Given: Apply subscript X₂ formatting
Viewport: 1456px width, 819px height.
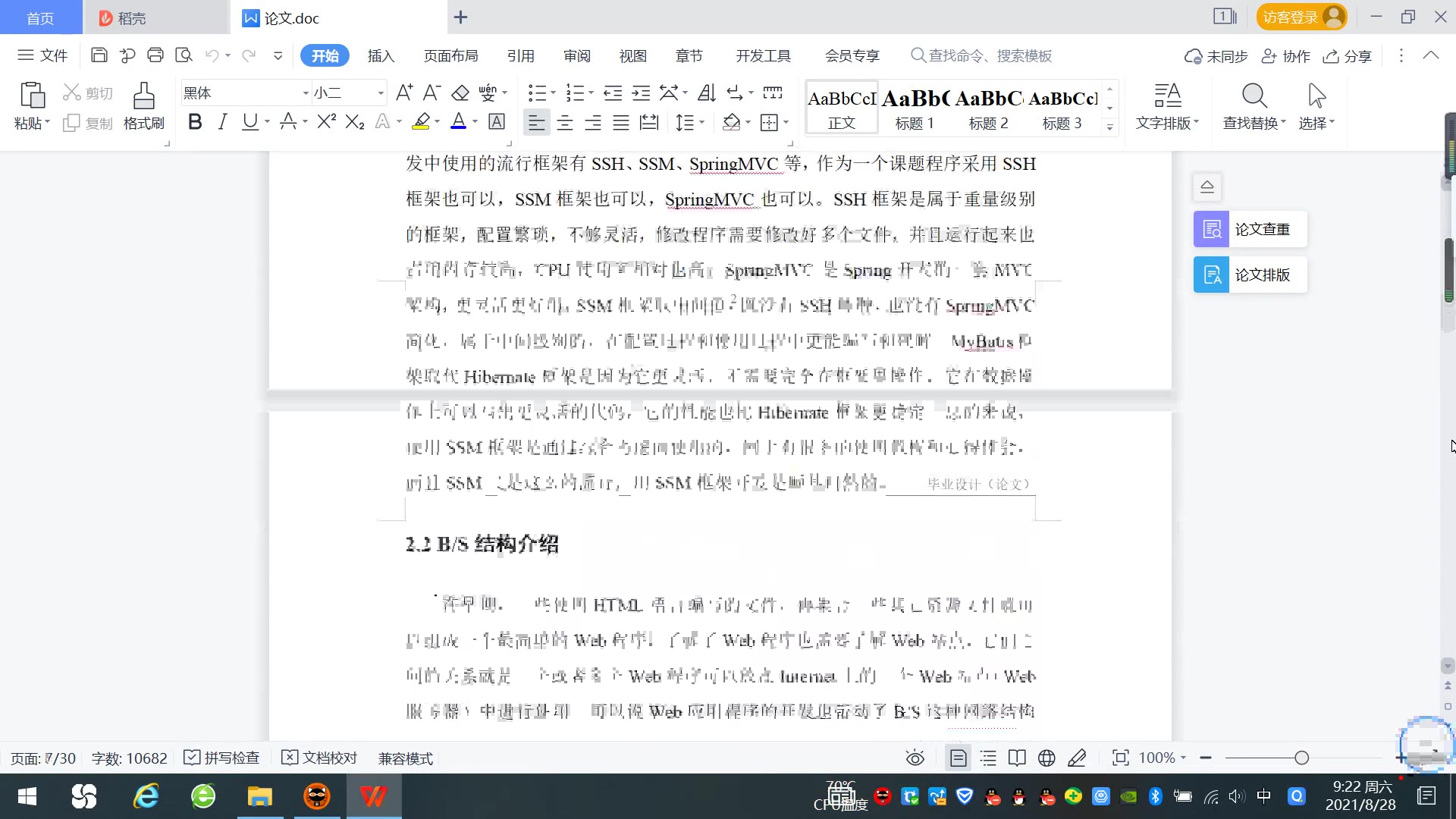Looking at the screenshot, I should click(355, 121).
